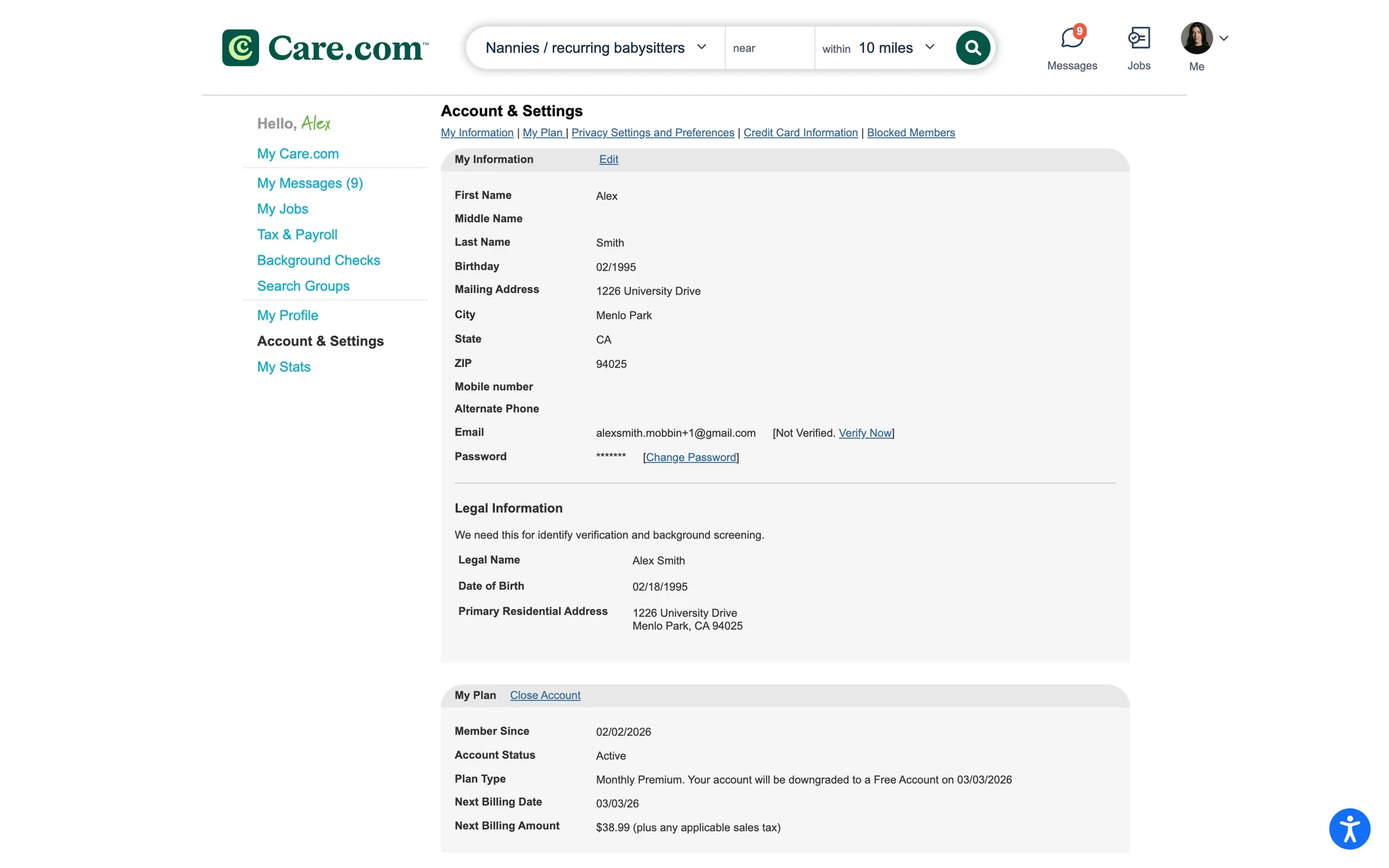
Task: Open the accessibility widget button
Action: (1349, 828)
